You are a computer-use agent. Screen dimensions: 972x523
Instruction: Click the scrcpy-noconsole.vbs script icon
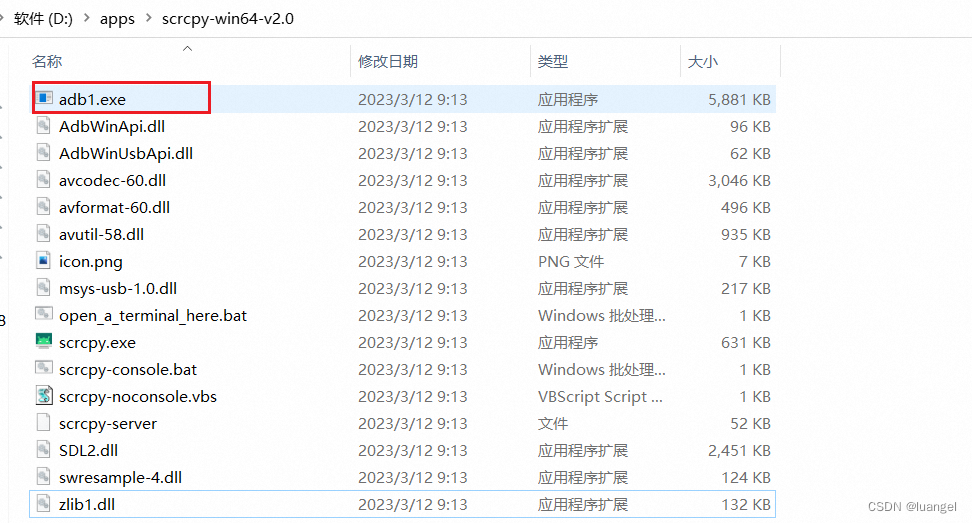click(x=44, y=396)
